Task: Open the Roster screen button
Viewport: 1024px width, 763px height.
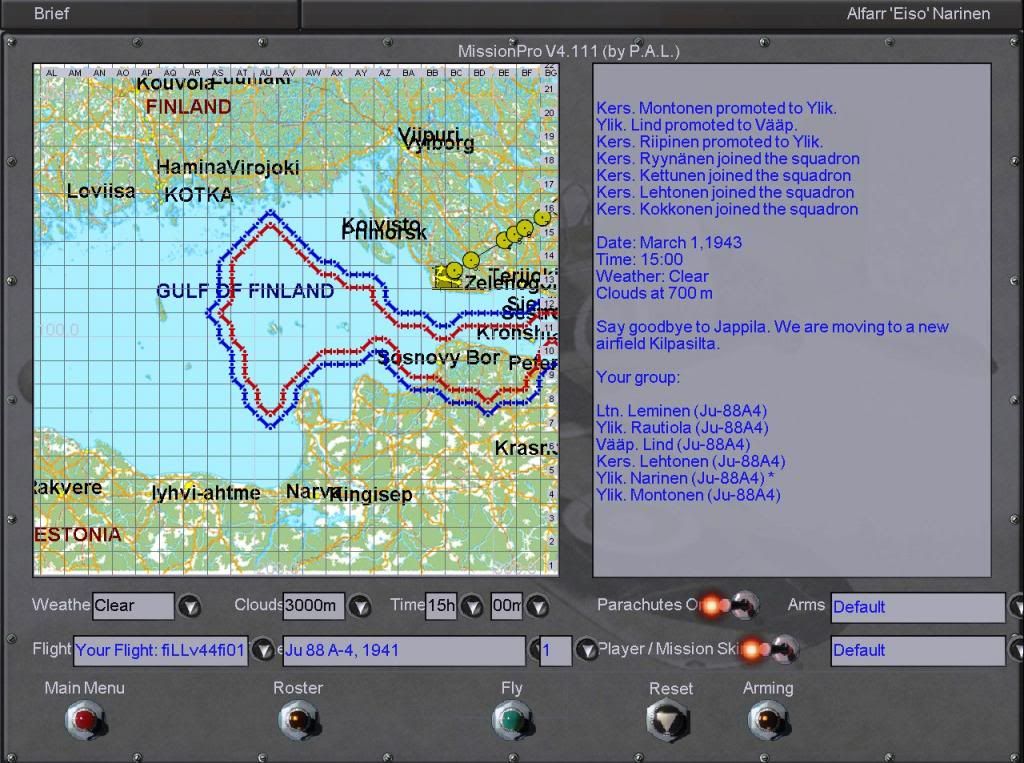Action: (x=297, y=719)
